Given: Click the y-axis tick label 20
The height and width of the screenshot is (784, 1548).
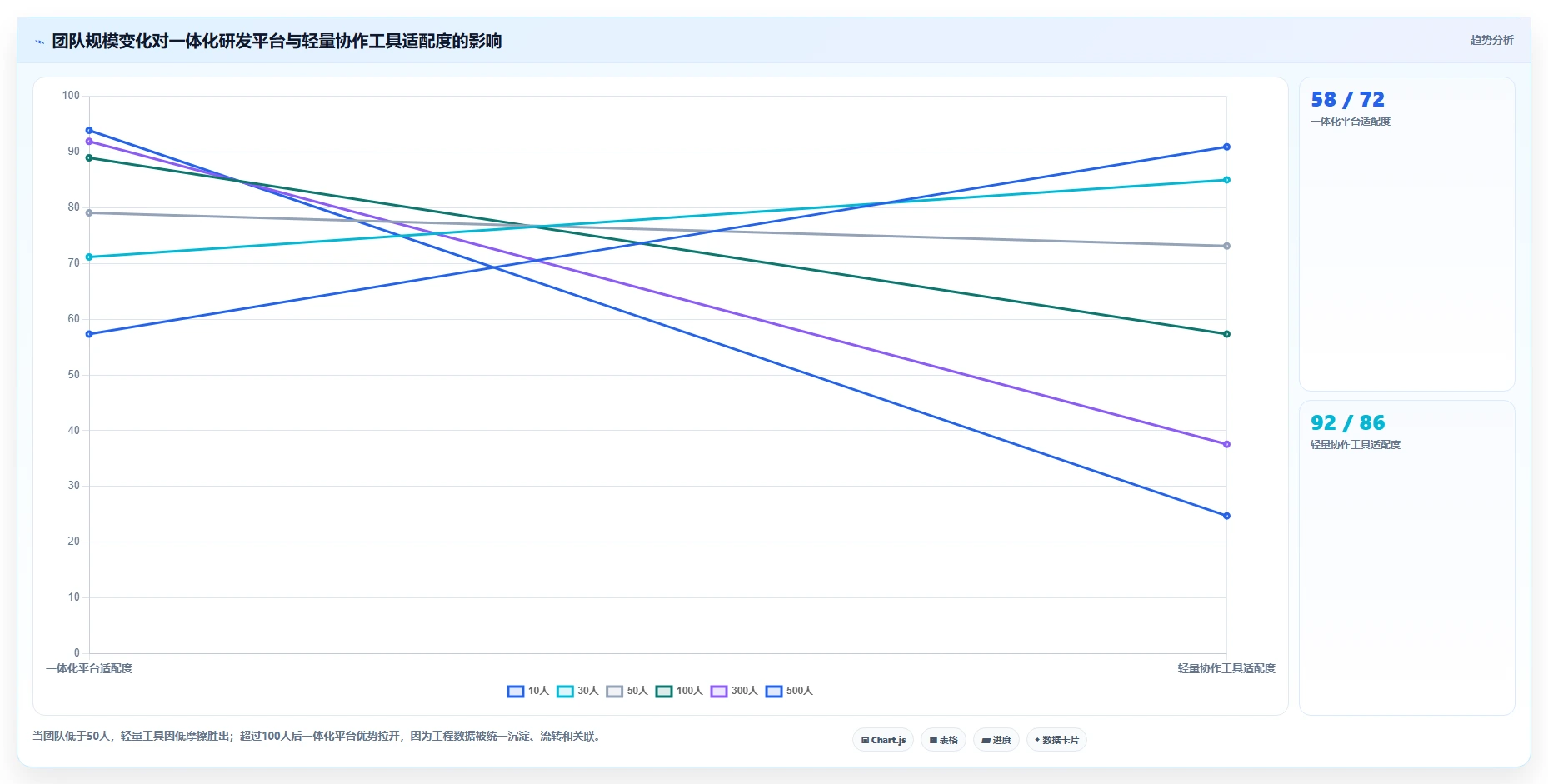Looking at the screenshot, I should (x=74, y=542).
